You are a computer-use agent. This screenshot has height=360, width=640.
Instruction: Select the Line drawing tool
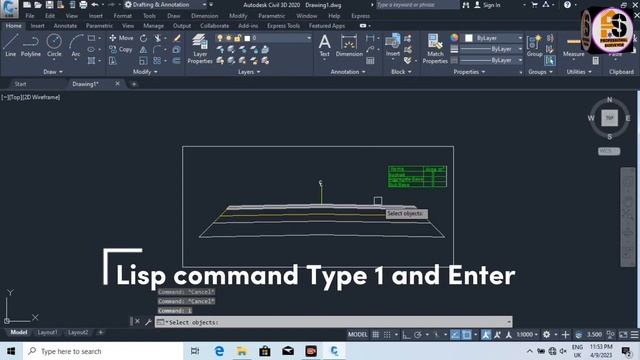[x=11, y=45]
